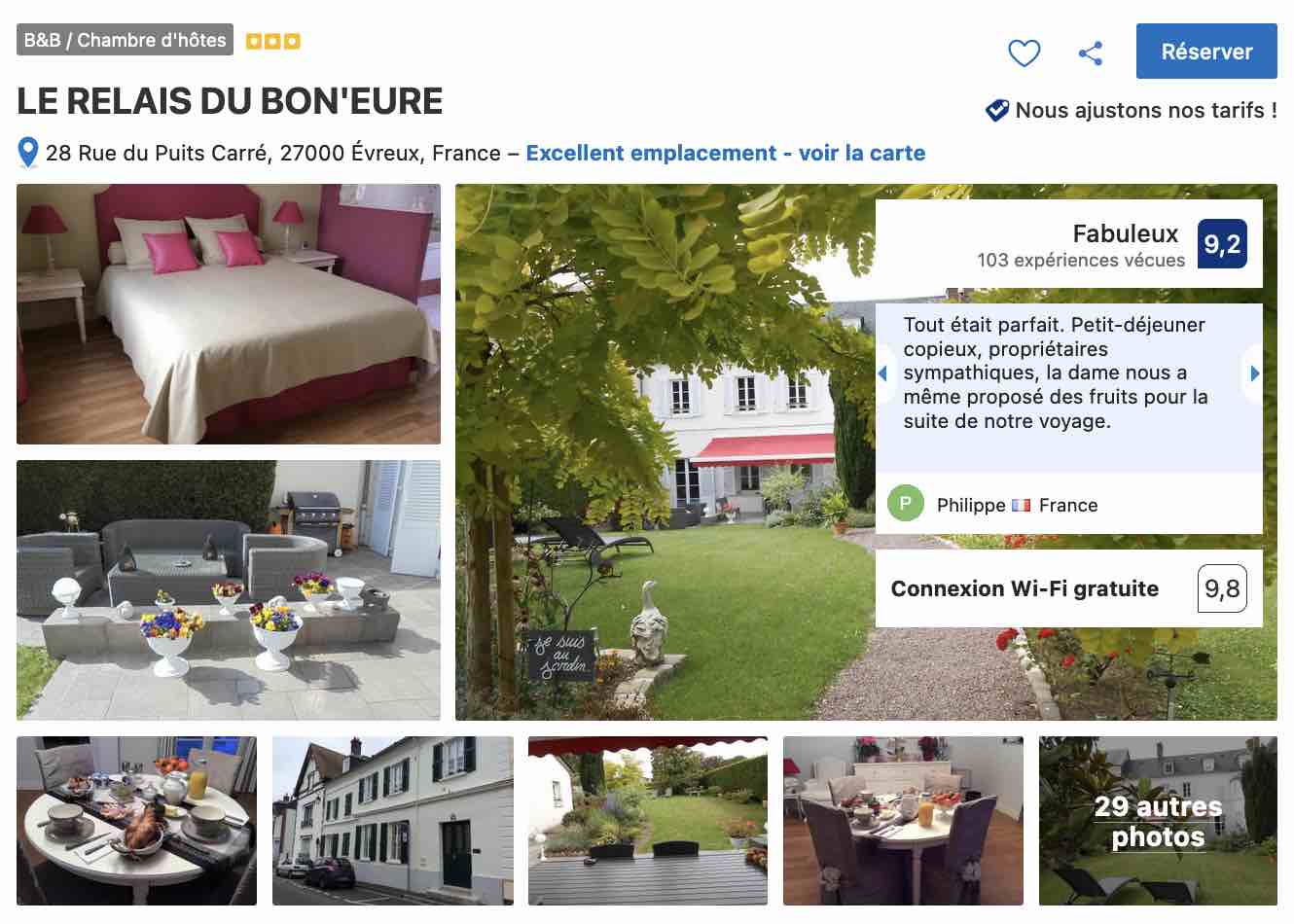Click the Réserver button
The height and width of the screenshot is (924, 1294).
click(1205, 52)
